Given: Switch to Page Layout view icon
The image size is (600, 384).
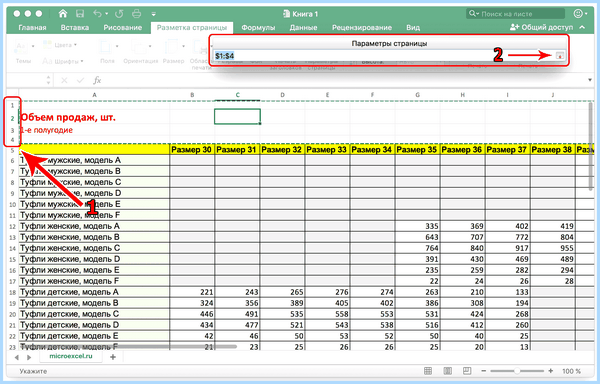Looking at the screenshot, I should (x=447, y=371).
